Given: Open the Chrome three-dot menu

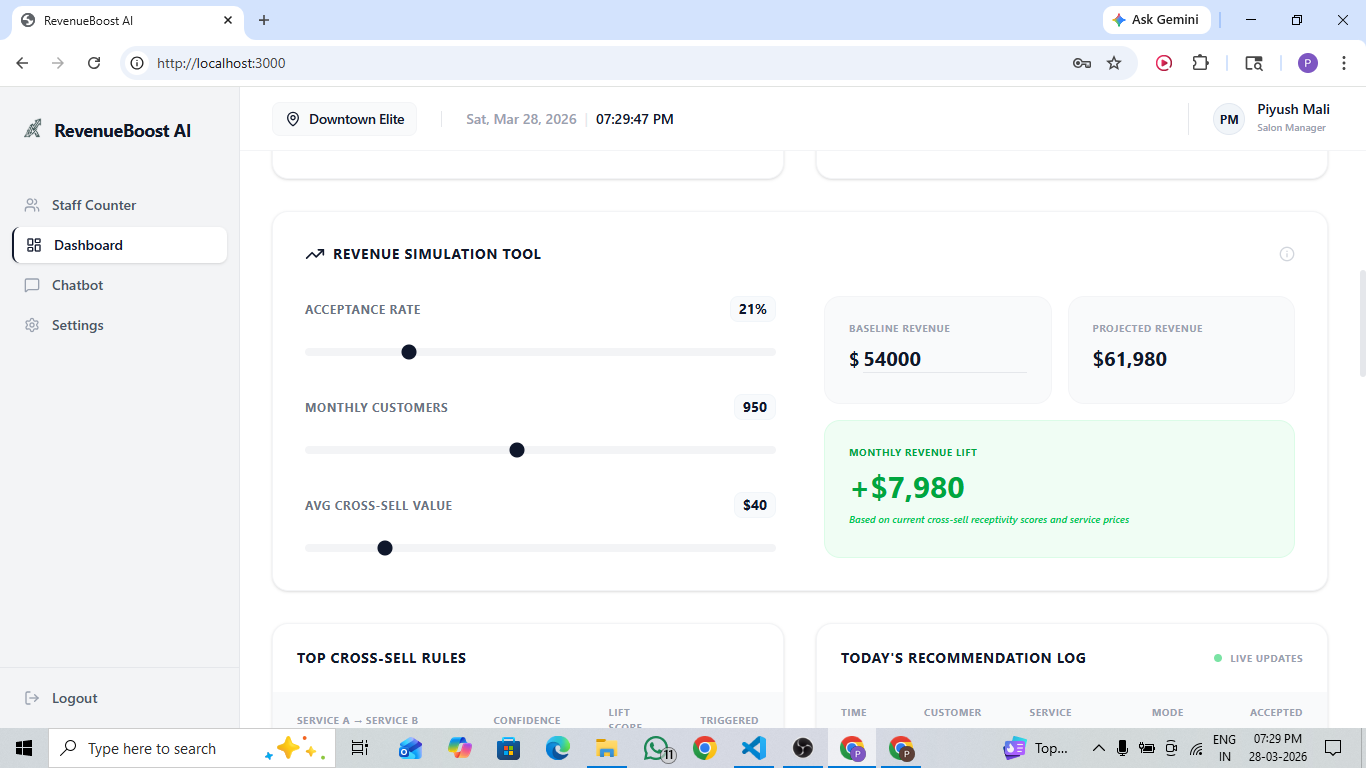Looking at the screenshot, I should [x=1344, y=63].
